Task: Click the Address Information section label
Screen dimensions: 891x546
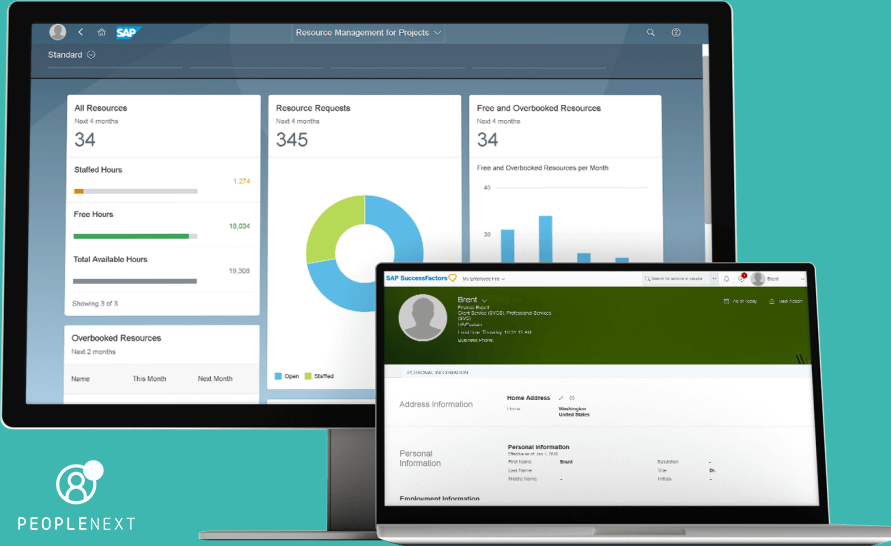Action: point(436,404)
